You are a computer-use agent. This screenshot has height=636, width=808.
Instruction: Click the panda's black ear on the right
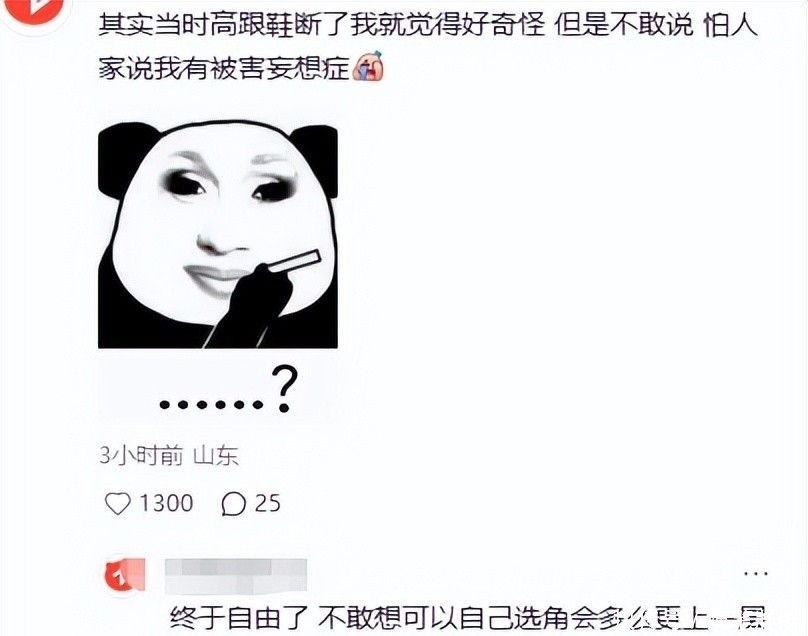click(315, 158)
